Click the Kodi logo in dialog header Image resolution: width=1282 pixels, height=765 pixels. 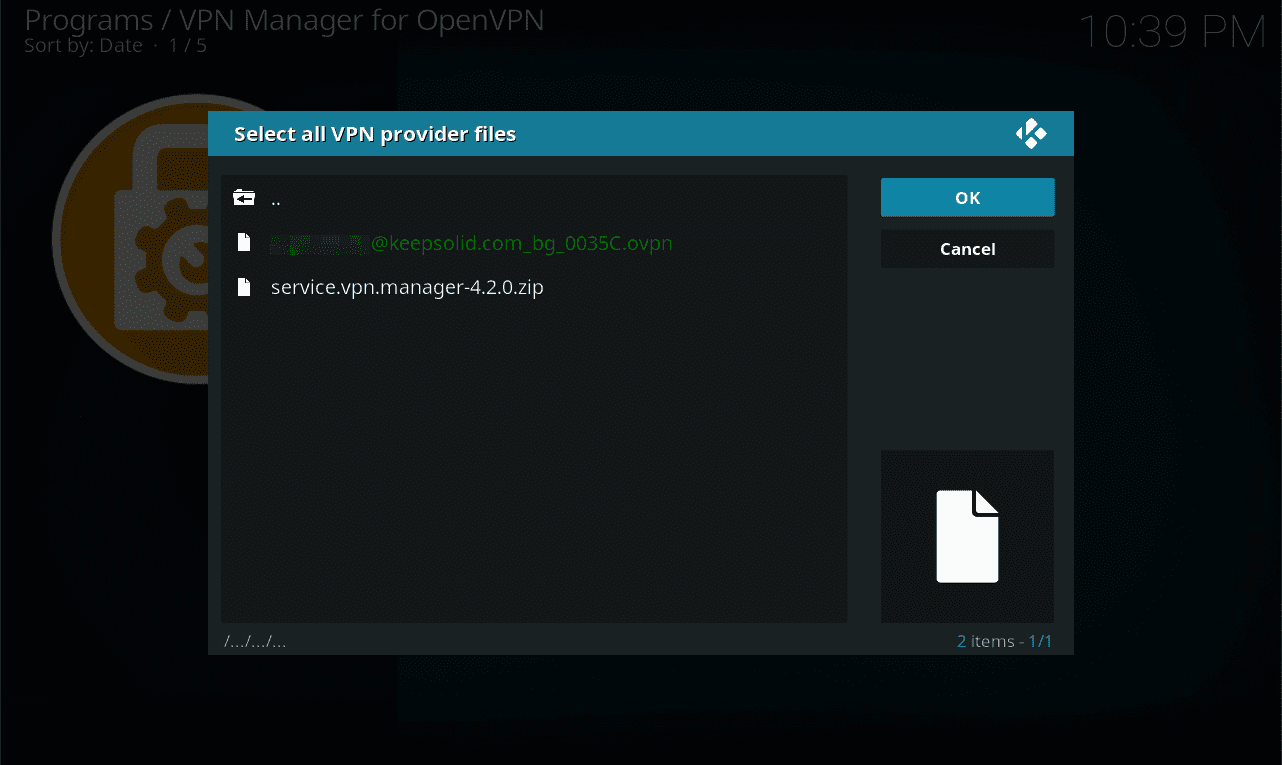pos(1031,134)
